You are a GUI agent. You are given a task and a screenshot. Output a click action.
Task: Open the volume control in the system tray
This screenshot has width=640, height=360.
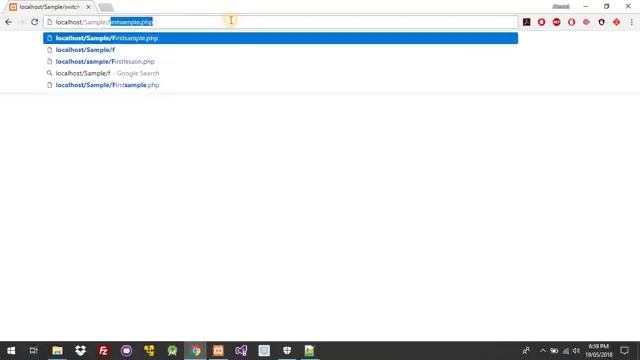pyautogui.click(x=576, y=351)
